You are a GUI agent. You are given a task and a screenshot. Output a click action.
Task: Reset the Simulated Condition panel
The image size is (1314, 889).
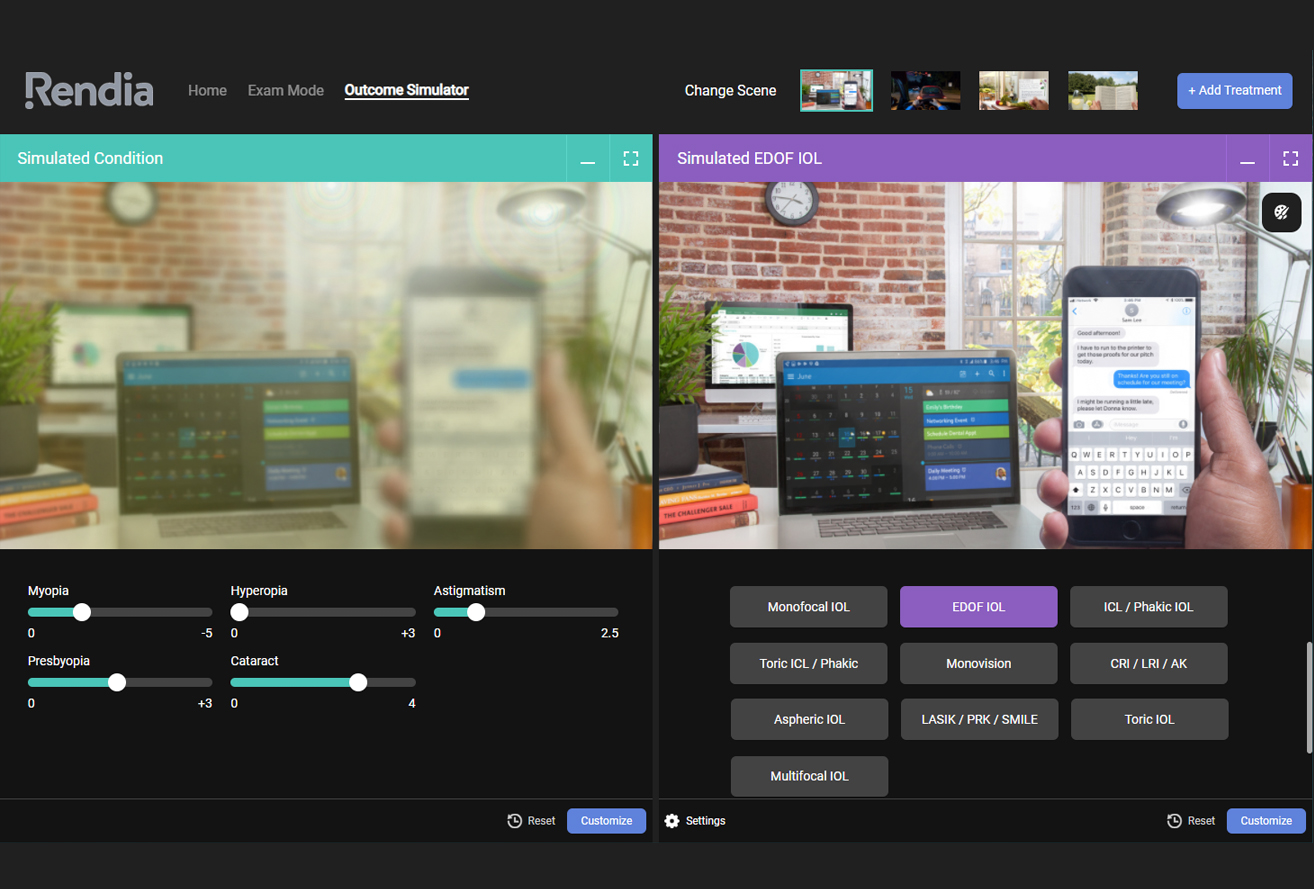coord(531,821)
